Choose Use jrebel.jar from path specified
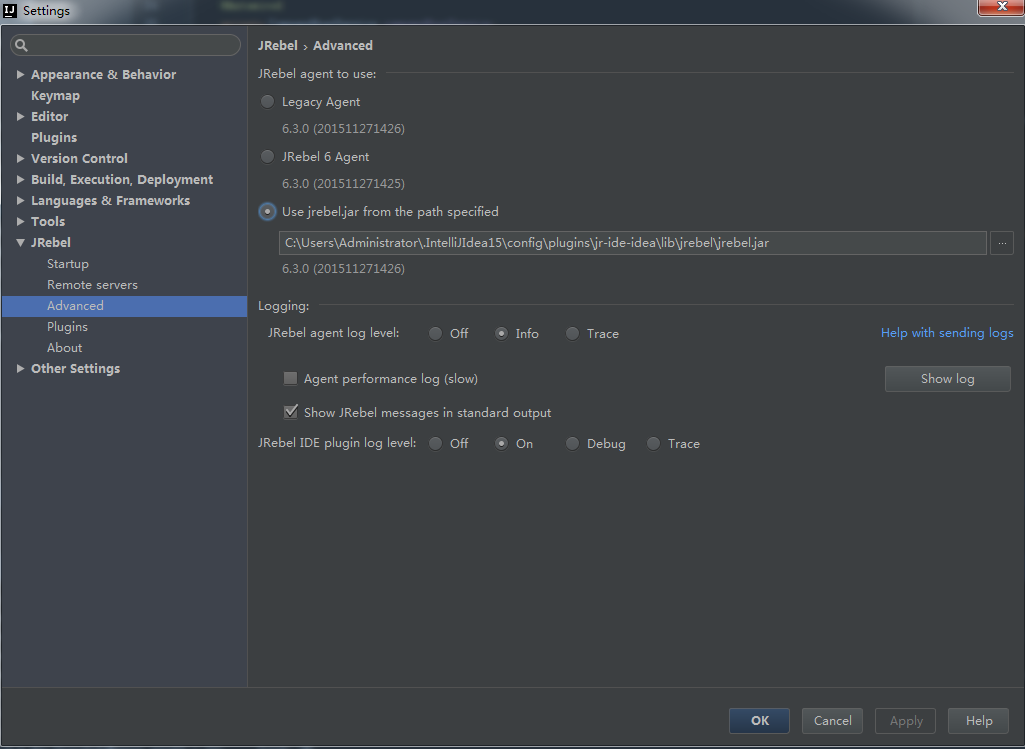The image size is (1025, 749). click(267, 212)
